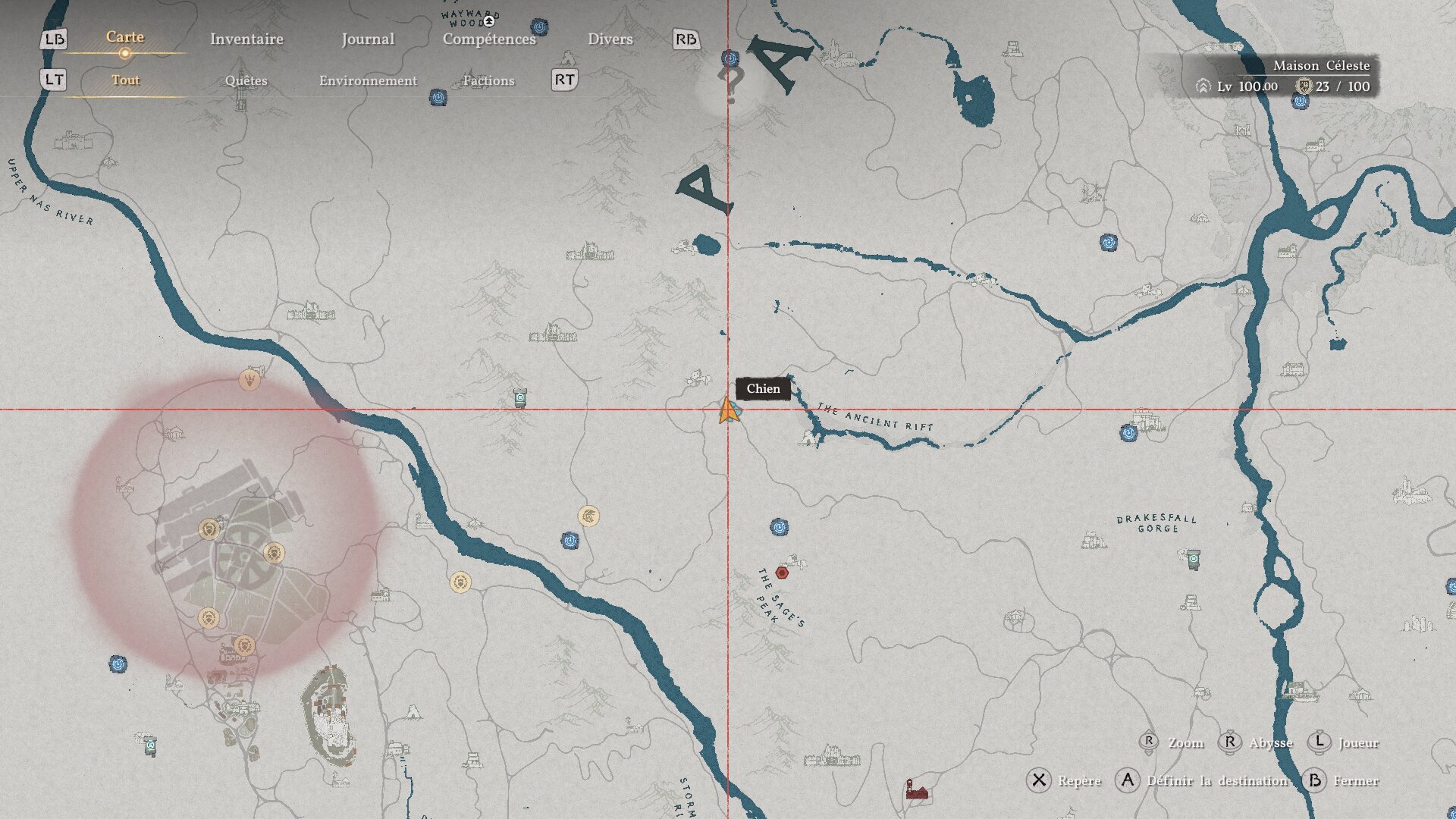Screen dimensions: 1456x819
Task: Filter map by Quêtes
Action: 246,80
